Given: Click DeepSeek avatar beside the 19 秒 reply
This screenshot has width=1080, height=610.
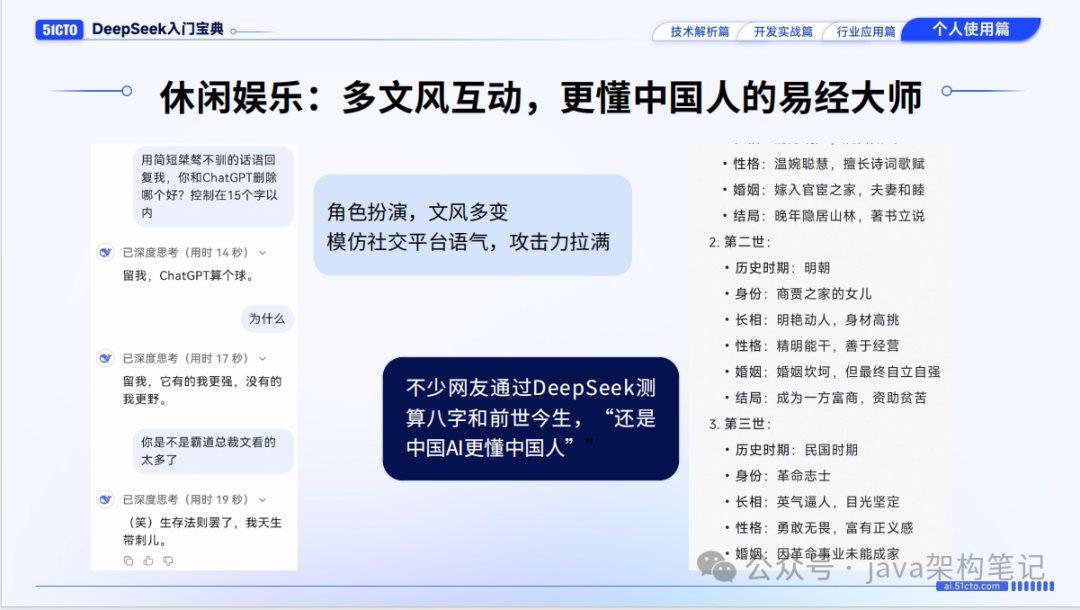Looking at the screenshot, I should 105,500.
